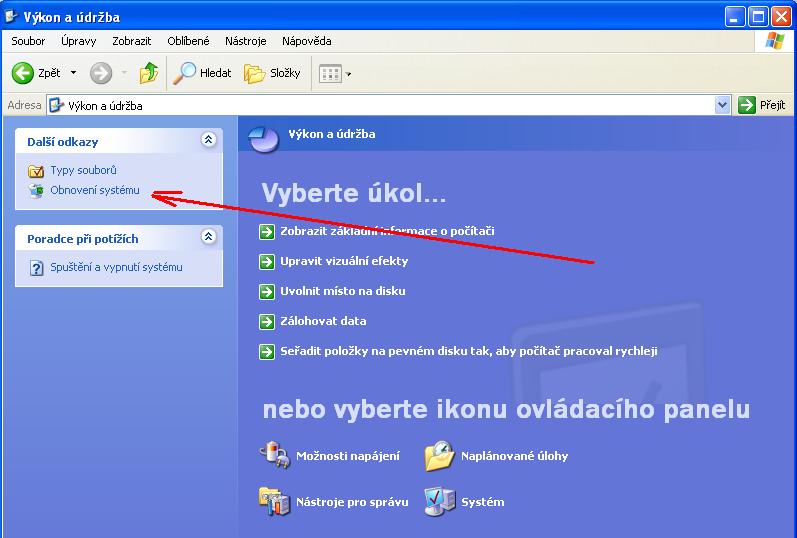Open the Úpravy menu
The image size is (797, 538).
[x=78, y=41]
